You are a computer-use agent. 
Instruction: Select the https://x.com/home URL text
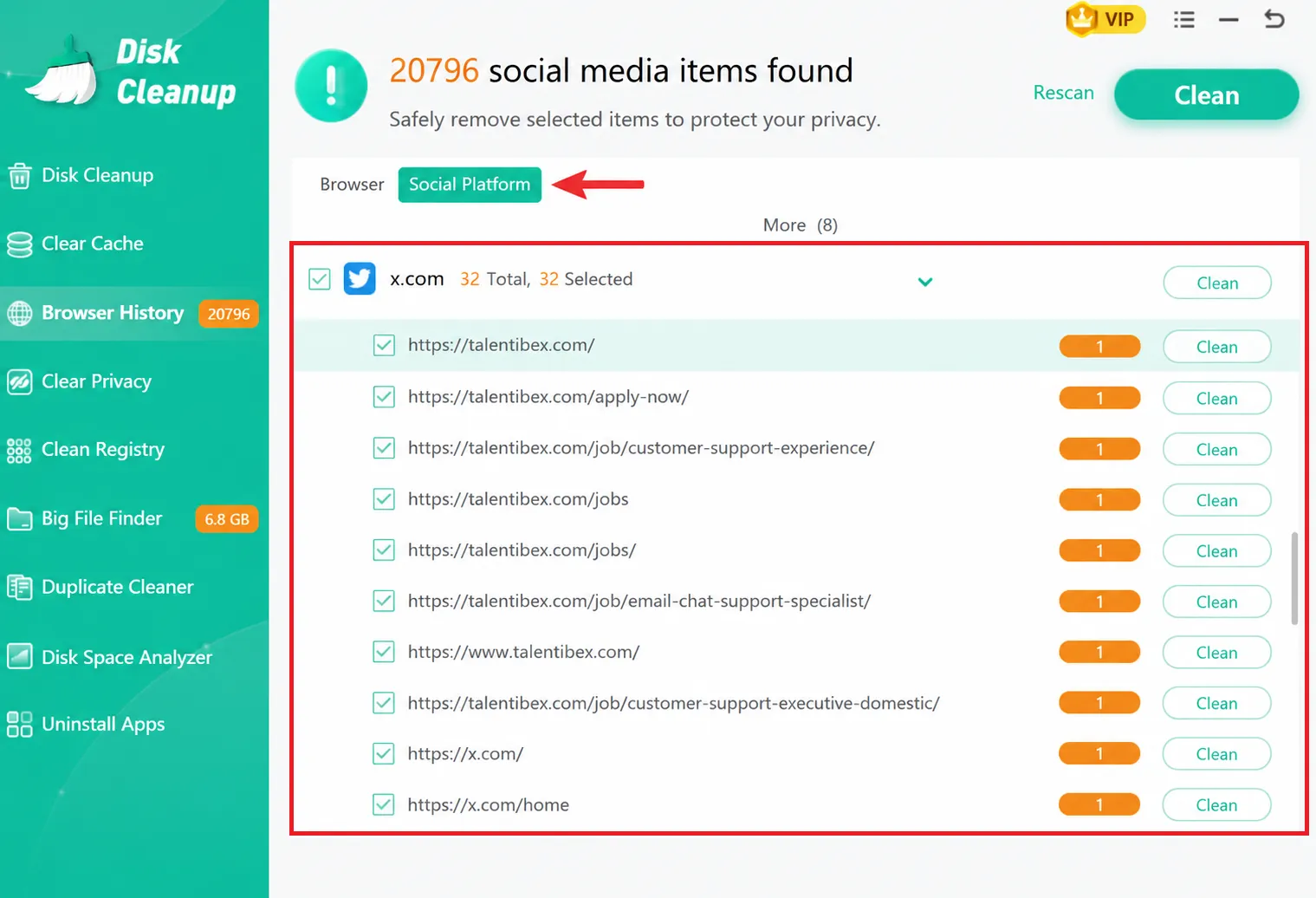489,805
